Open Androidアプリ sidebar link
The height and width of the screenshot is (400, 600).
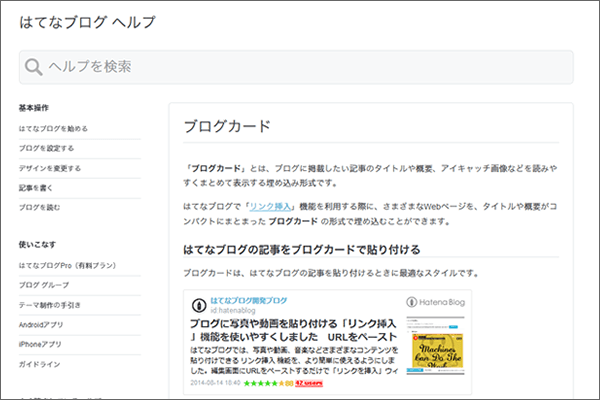(x=41, y=325)
